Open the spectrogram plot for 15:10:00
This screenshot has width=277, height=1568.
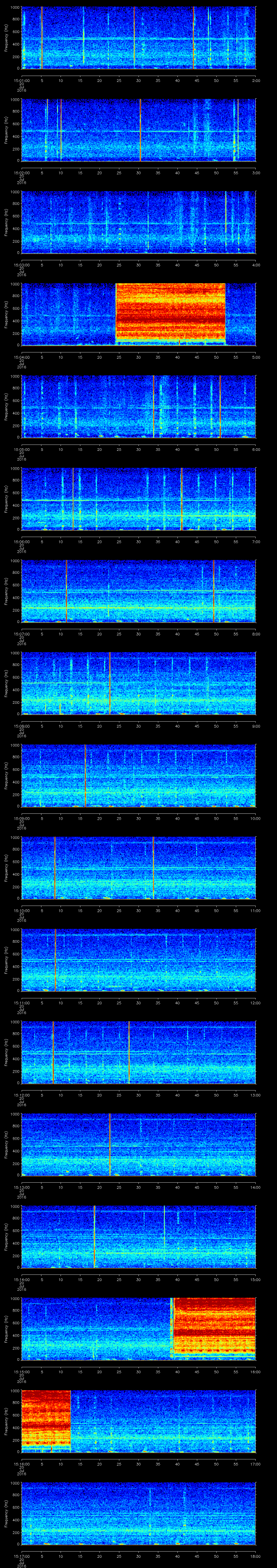point(138,868)
